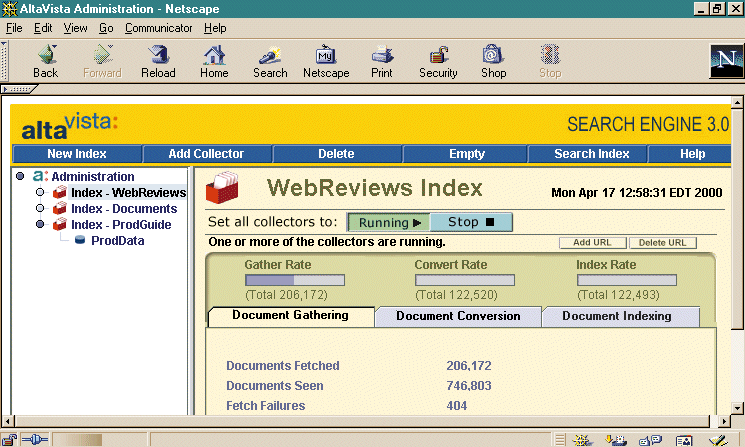The height and width of the screenshot is (447, 745).
Task: Open the browser Help menu
Action: click(215, 28)
